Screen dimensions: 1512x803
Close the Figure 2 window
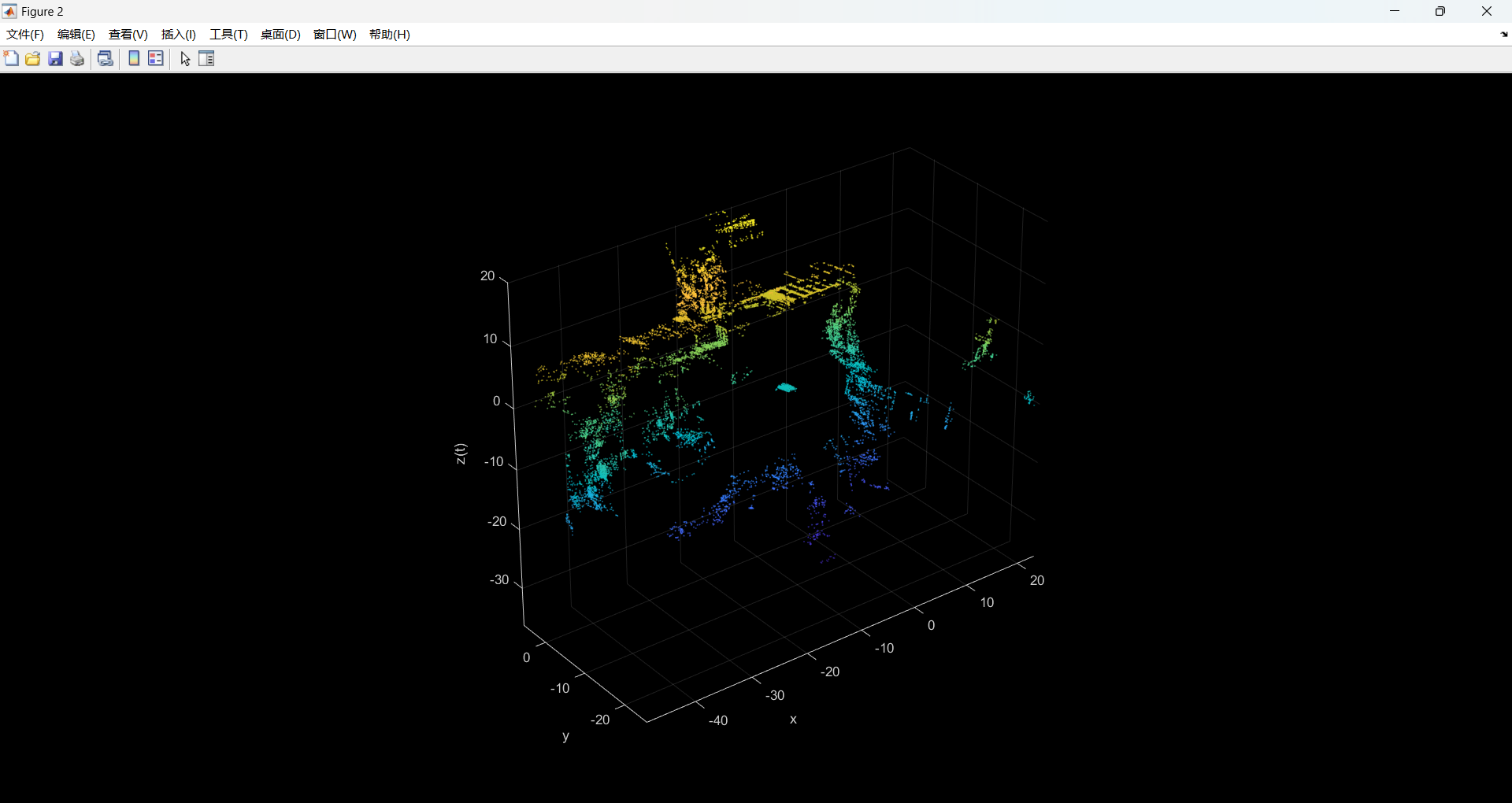point(1487,11)
